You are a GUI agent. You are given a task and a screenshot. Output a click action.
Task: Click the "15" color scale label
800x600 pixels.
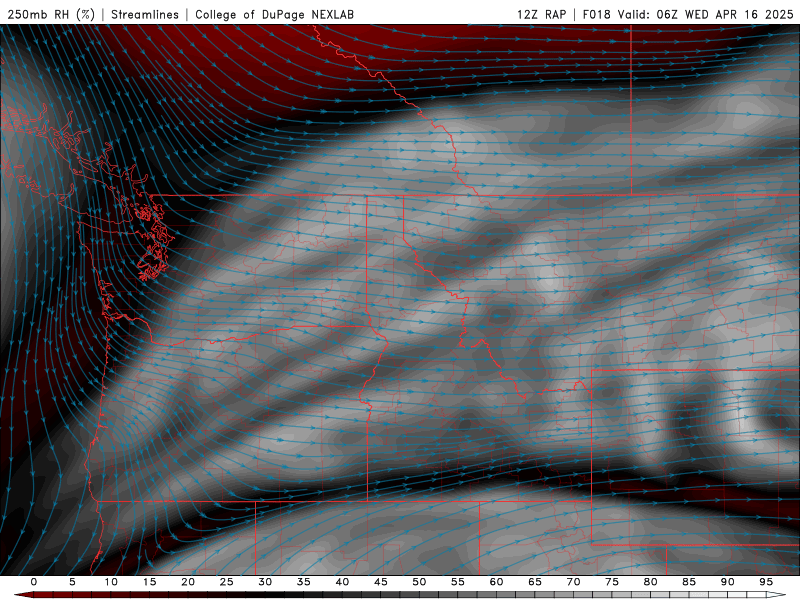click(149, 582)
